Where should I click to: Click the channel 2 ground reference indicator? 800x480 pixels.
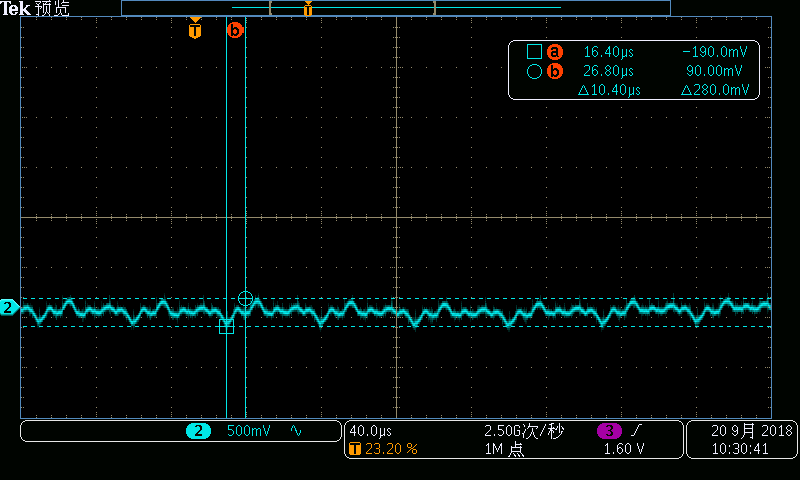[x=9, y=307]
